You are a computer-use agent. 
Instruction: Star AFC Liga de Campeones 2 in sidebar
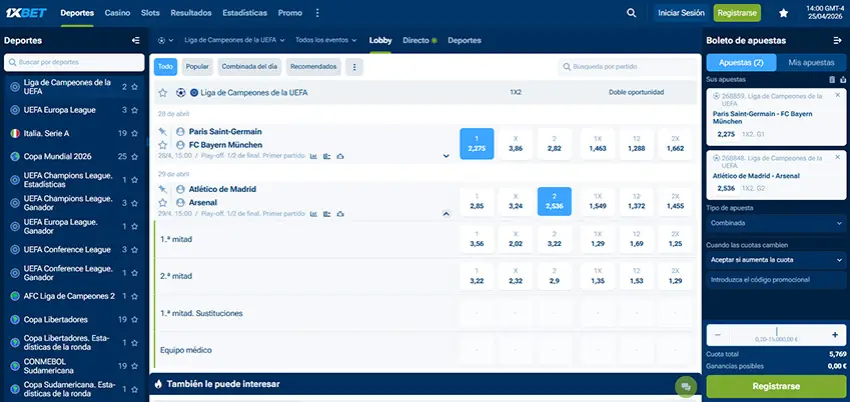(134, 296)
